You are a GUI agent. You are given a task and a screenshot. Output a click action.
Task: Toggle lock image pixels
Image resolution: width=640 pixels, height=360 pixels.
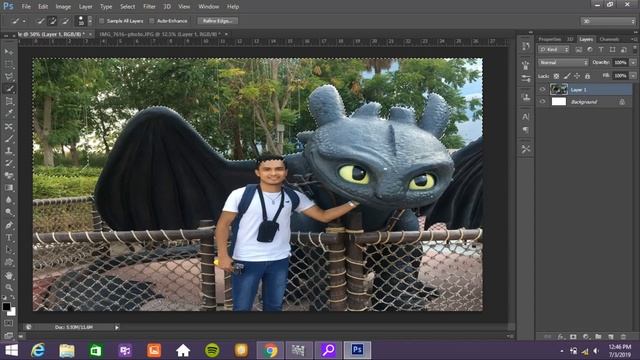point(567,76)
